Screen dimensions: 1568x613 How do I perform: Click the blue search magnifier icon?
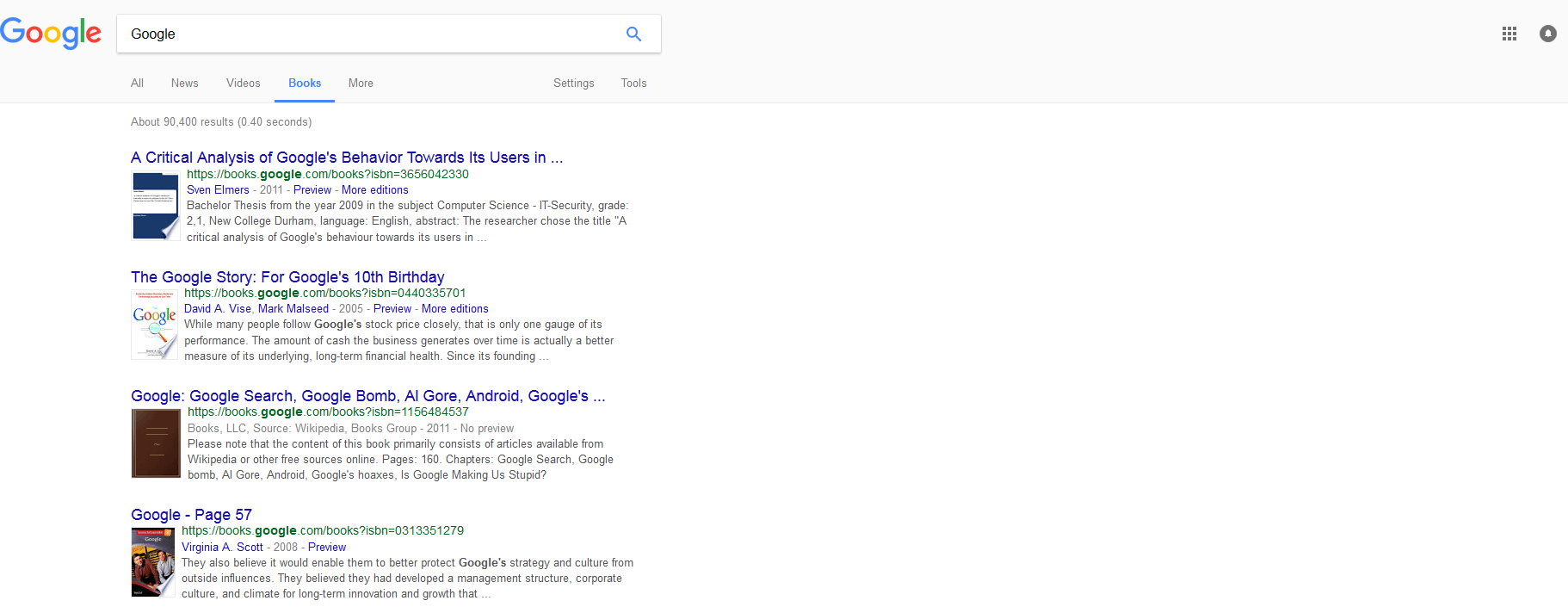(x=634, y=34)
